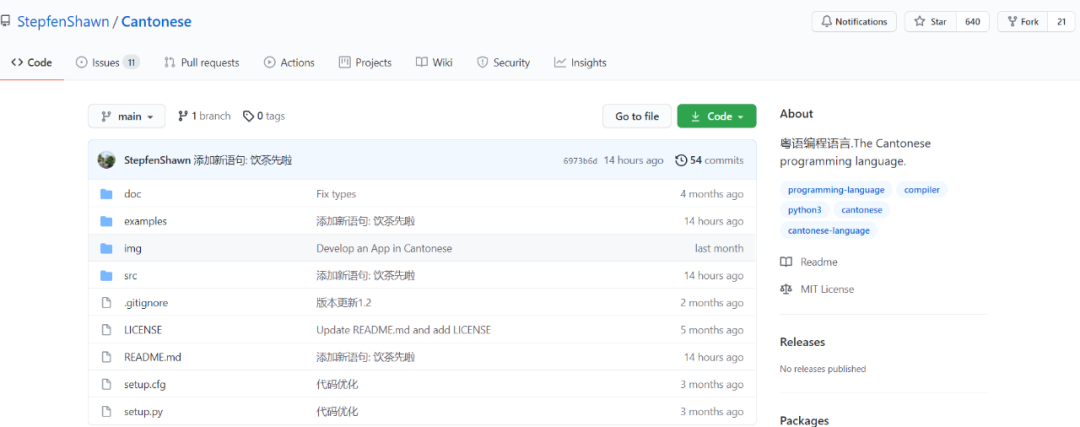This screenshot has height=427, width=1080.
Task: Open the src folder
Action: tap(131, 275)
